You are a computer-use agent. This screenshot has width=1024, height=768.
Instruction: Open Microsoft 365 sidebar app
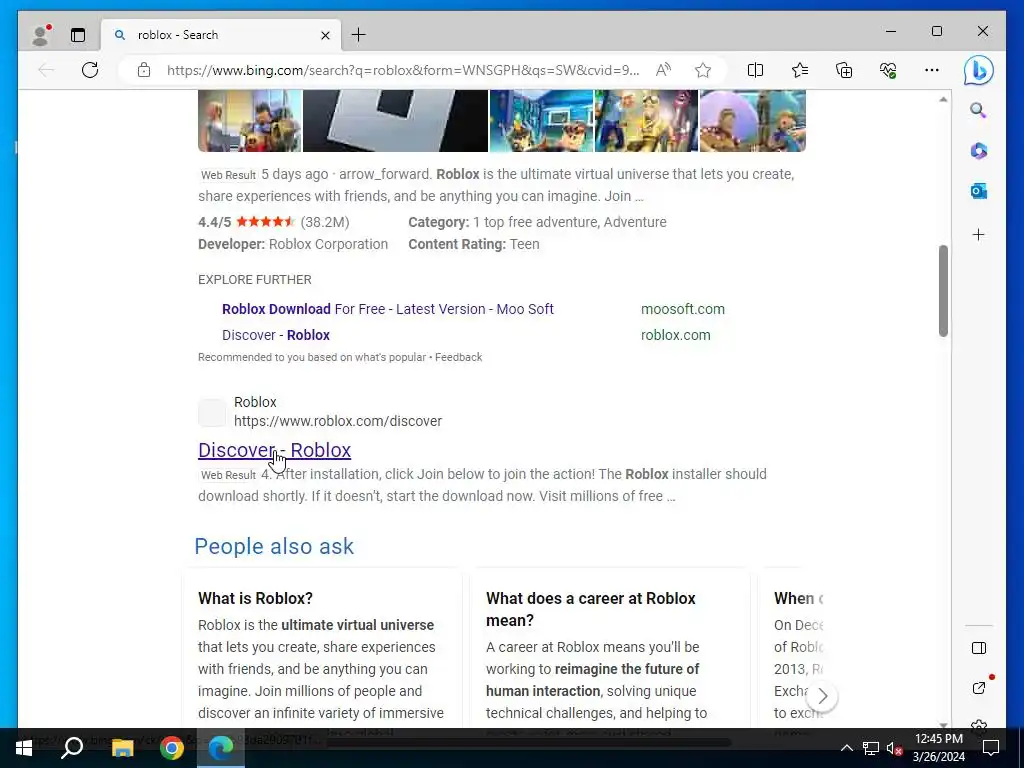978,151
